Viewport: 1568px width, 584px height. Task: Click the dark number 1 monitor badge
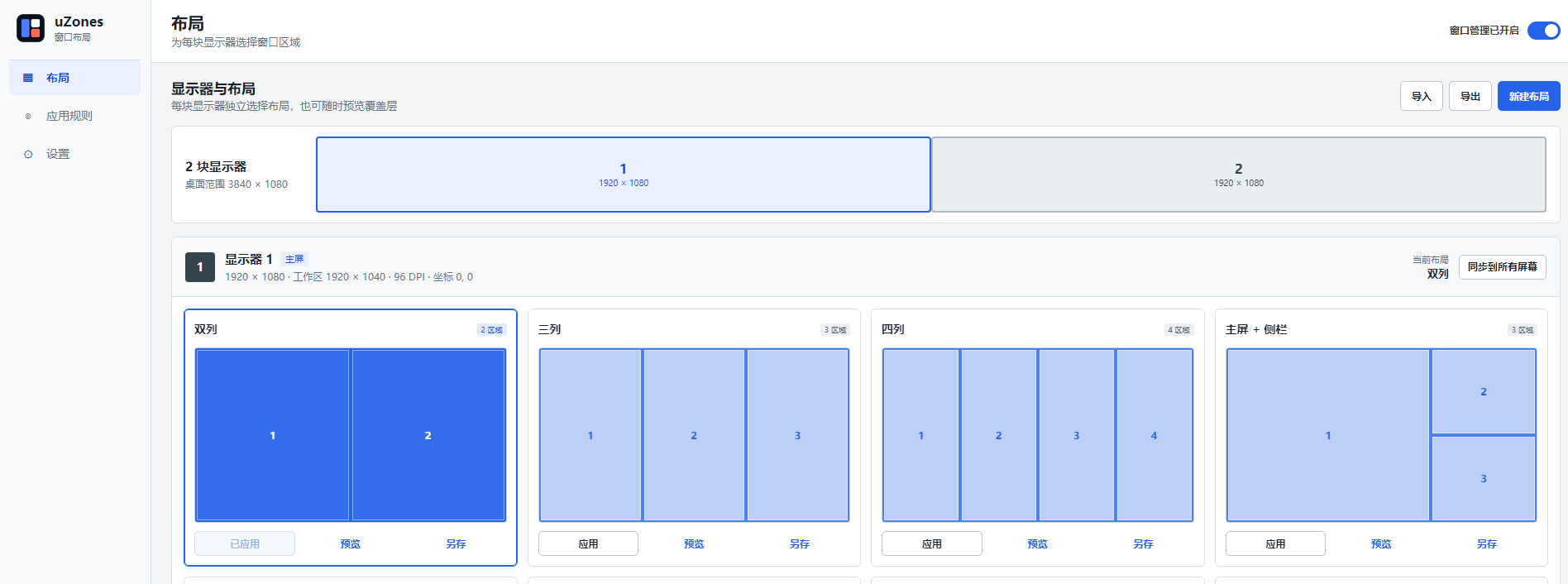point(200,267)
